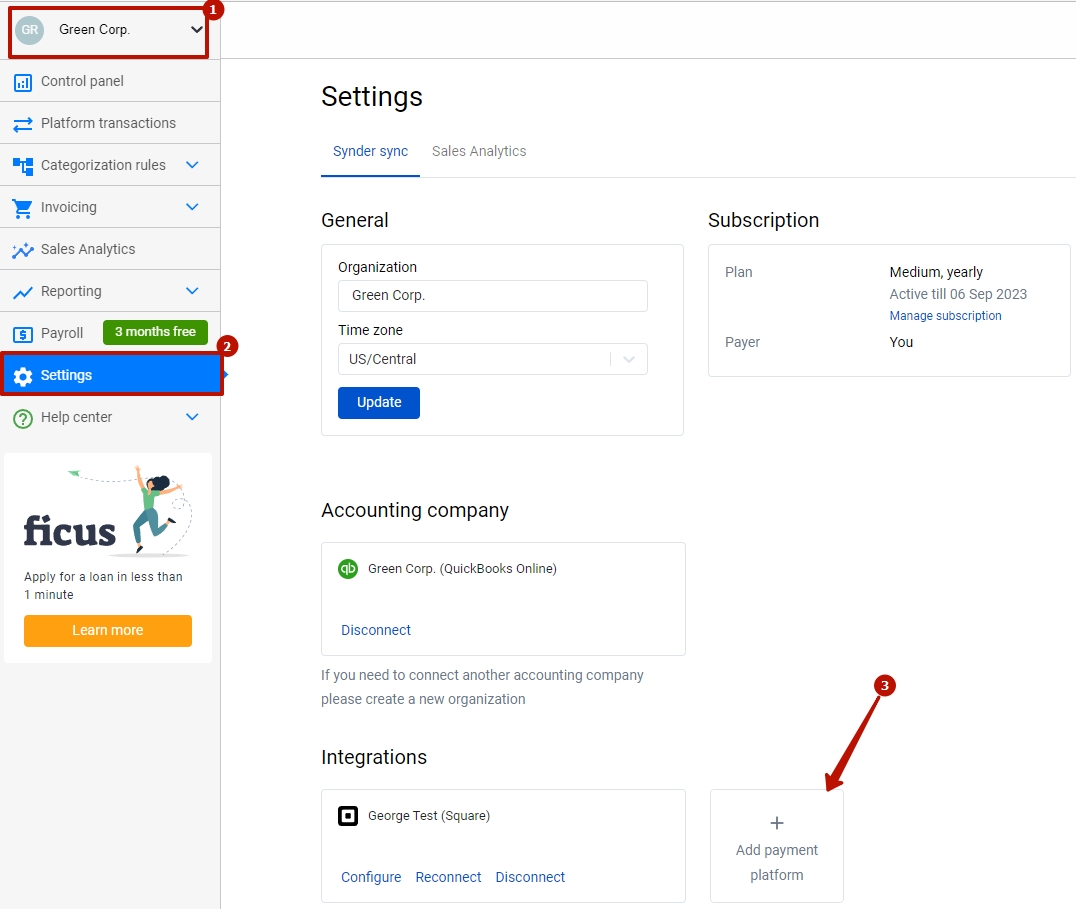Click the George Test (Square) label
Viewport: 1076px width, 909px height.
coord(429,816)
